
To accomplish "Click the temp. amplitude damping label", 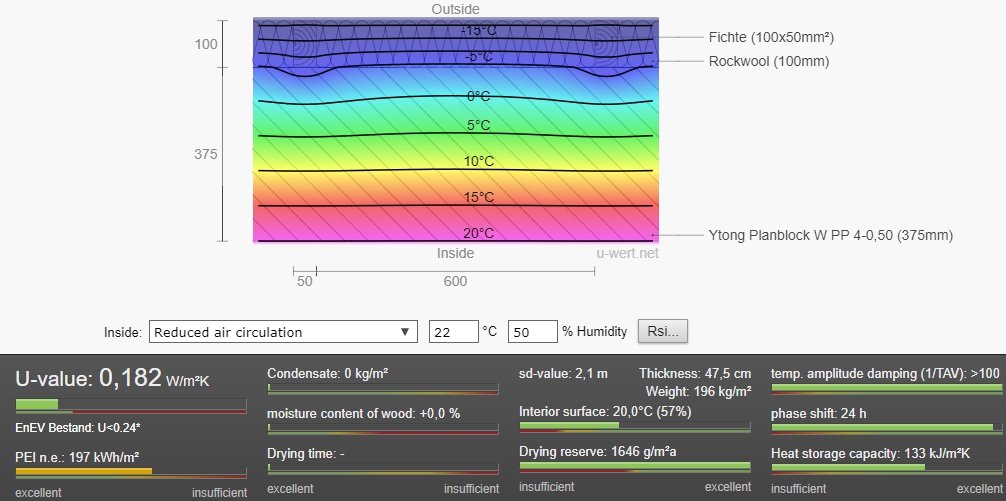I will click(x=885, y=373).
